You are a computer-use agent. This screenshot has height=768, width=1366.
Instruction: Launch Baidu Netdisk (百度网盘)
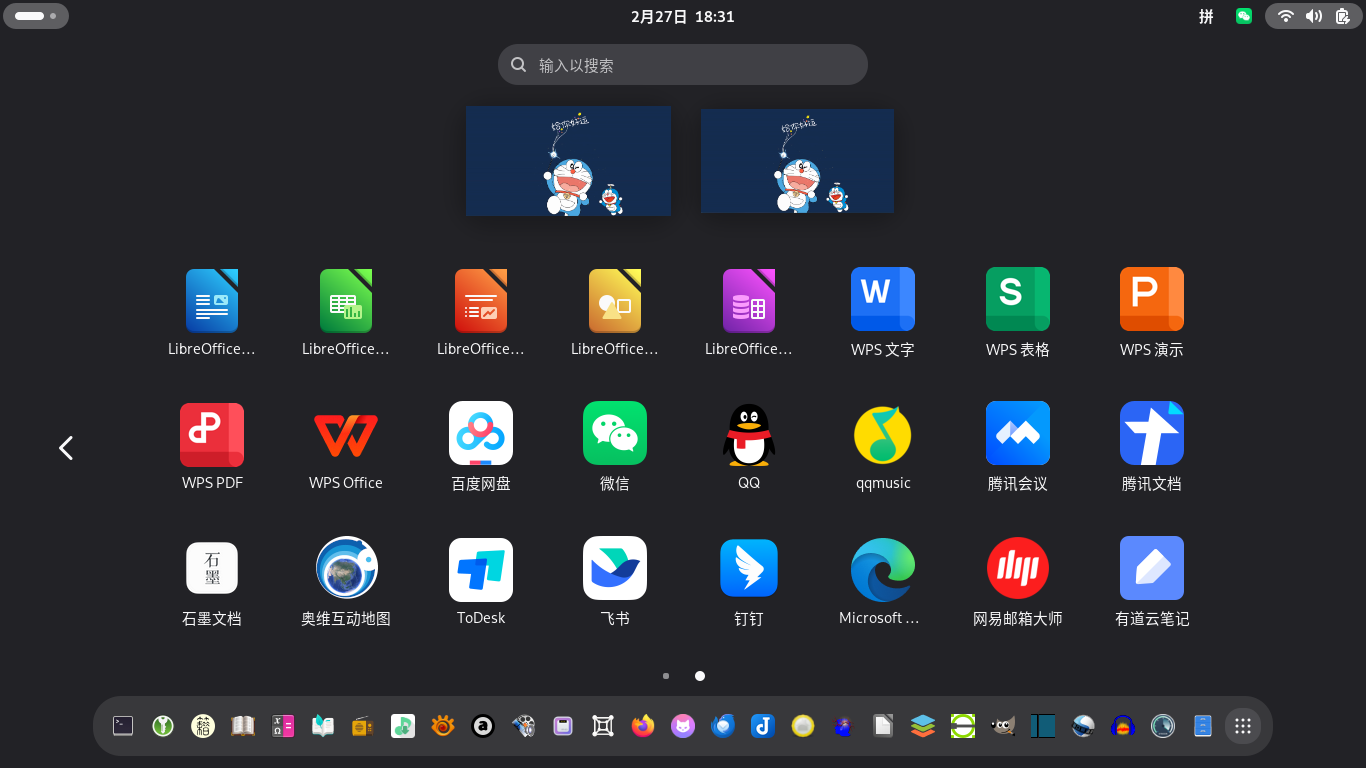coord(480,434)
